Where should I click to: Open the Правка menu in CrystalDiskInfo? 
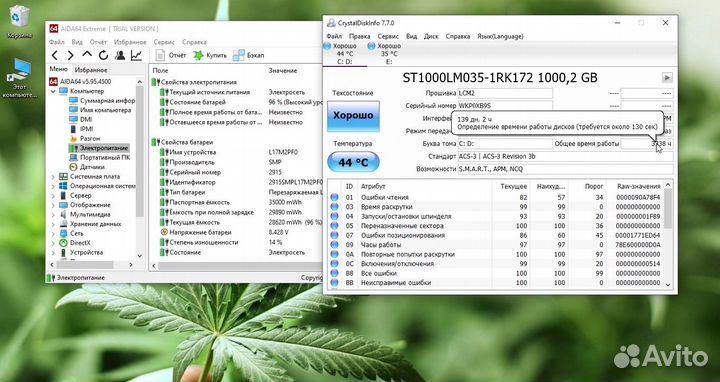pyautogui.click(x=360, y=36)
